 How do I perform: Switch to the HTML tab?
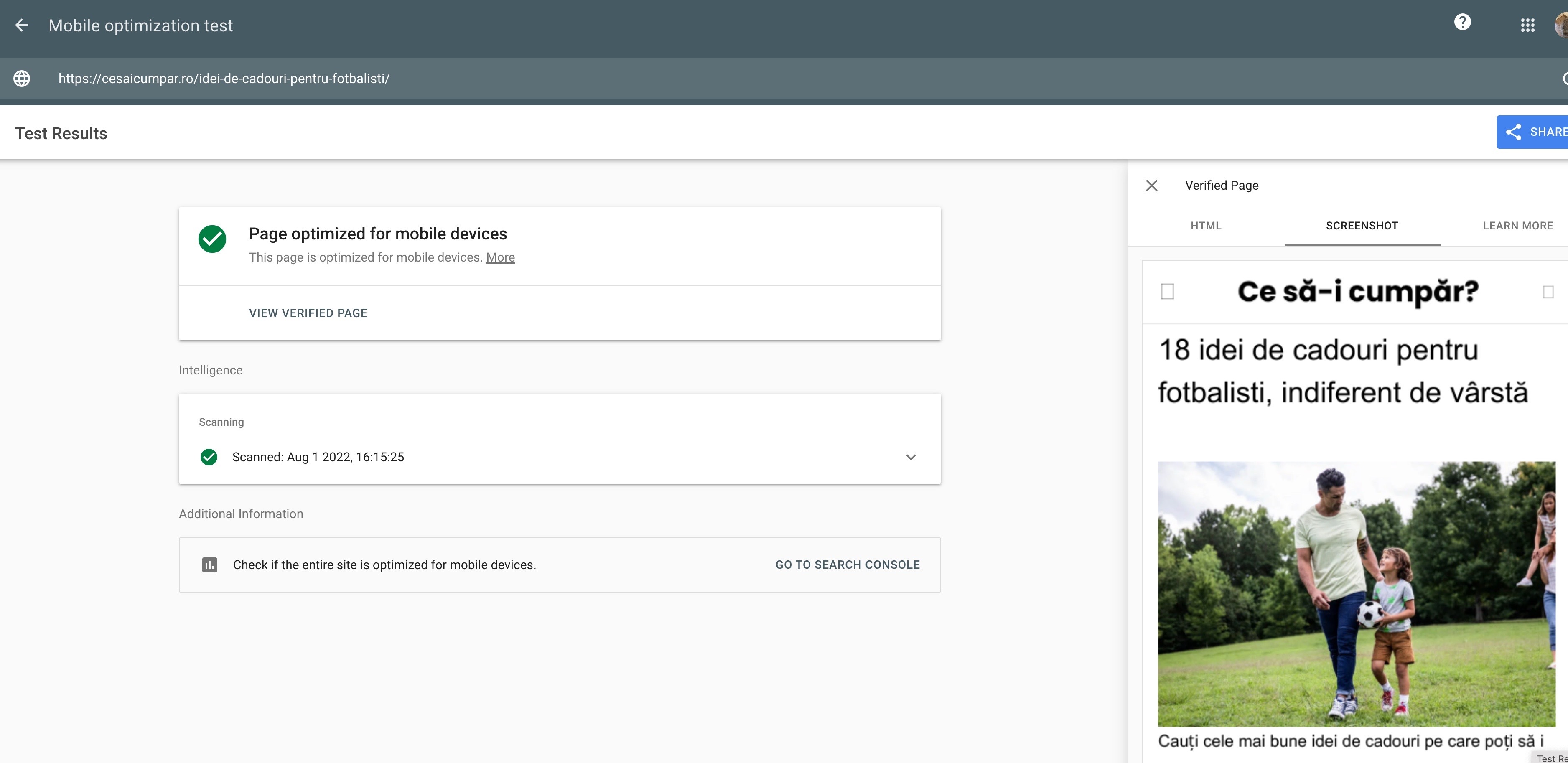click(1206, 226)
